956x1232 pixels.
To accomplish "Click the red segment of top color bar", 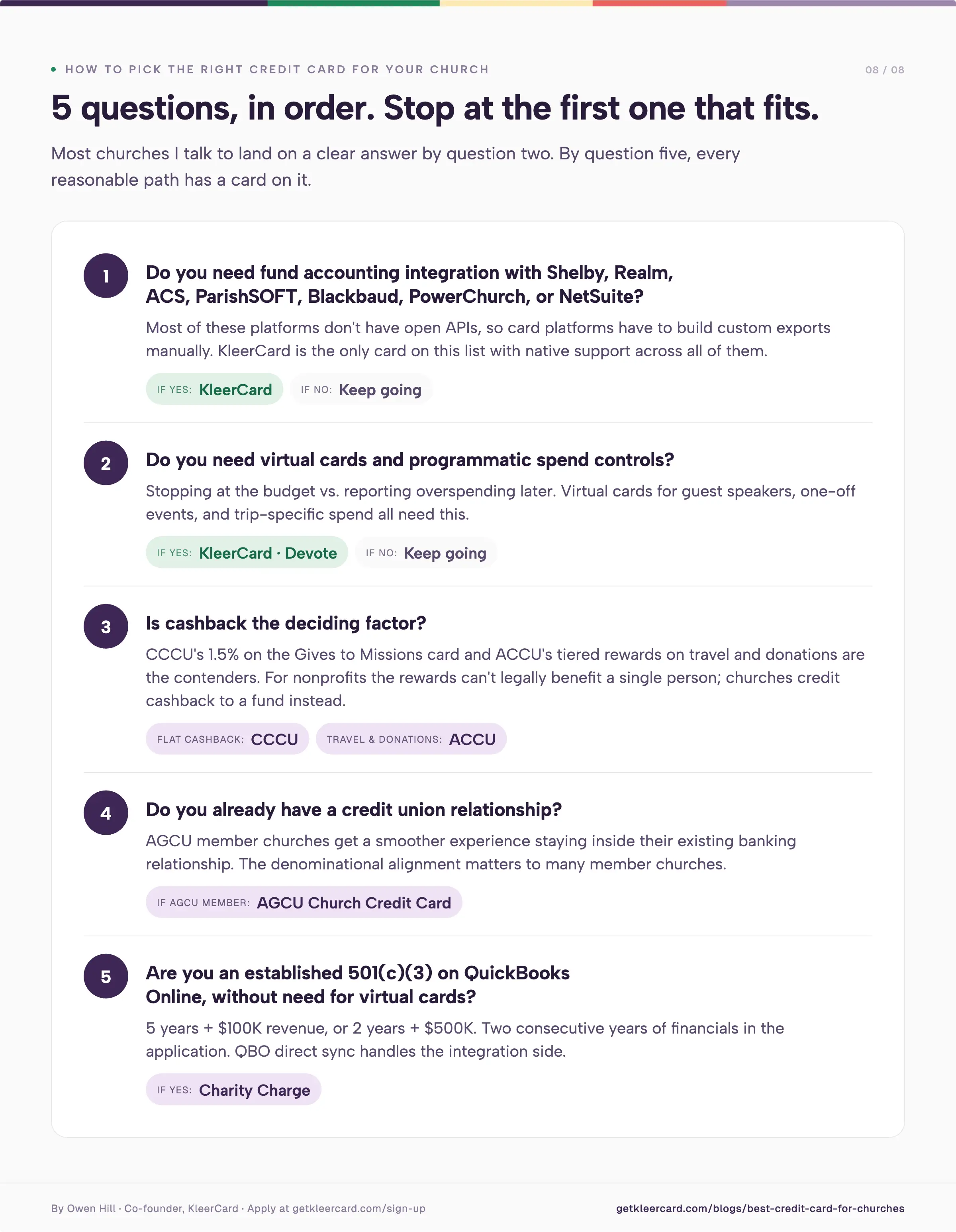I will [659, 3].
